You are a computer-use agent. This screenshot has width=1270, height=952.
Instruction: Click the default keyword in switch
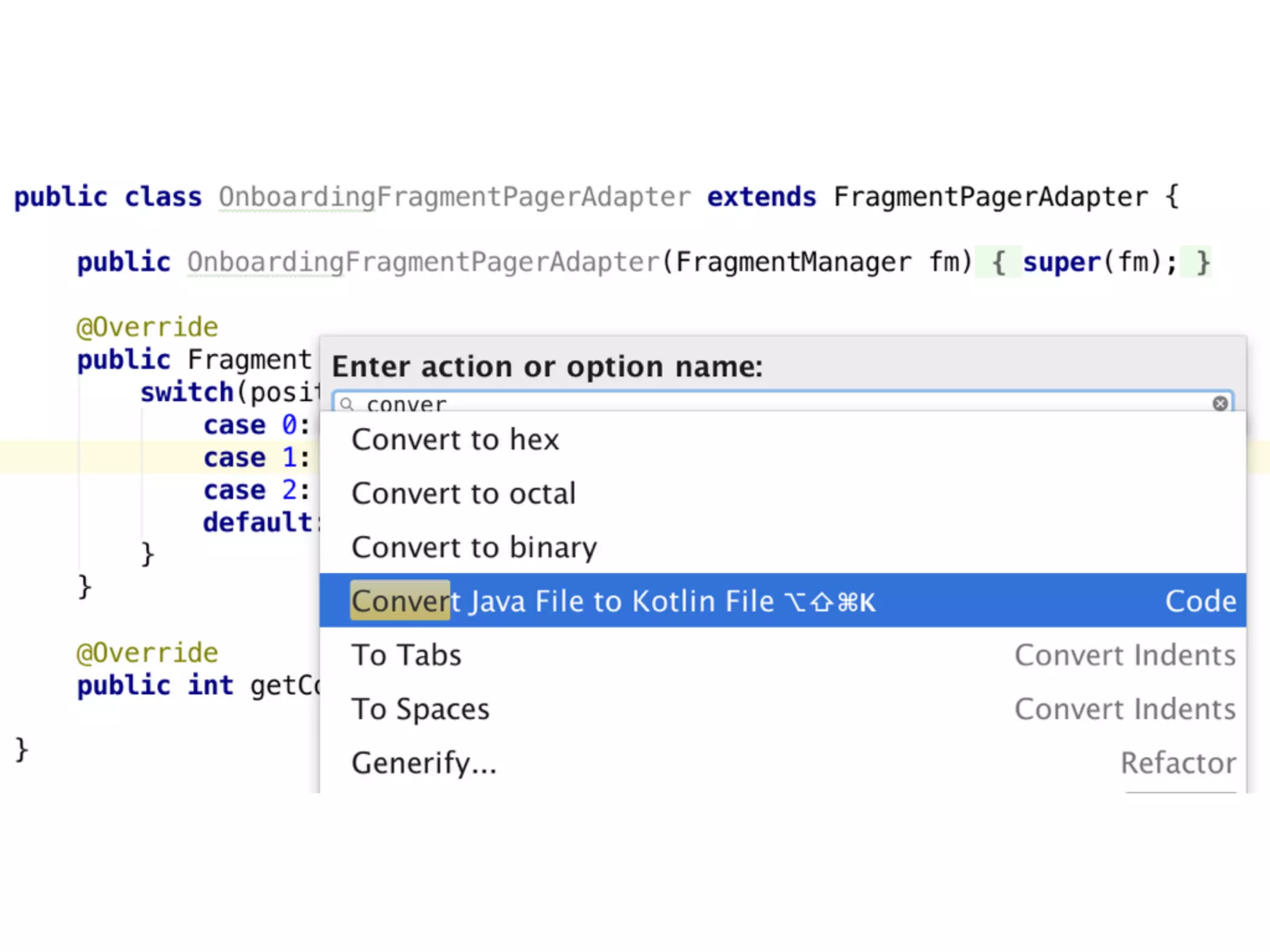257,522
